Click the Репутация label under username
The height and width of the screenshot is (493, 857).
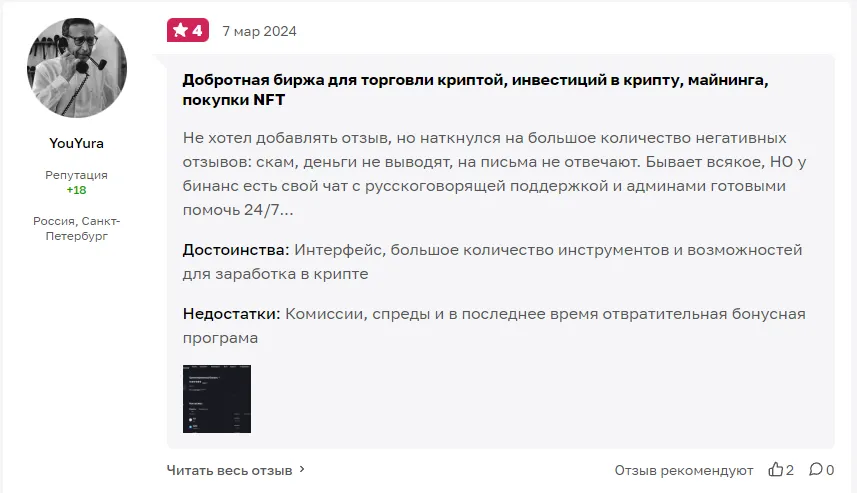77,175
